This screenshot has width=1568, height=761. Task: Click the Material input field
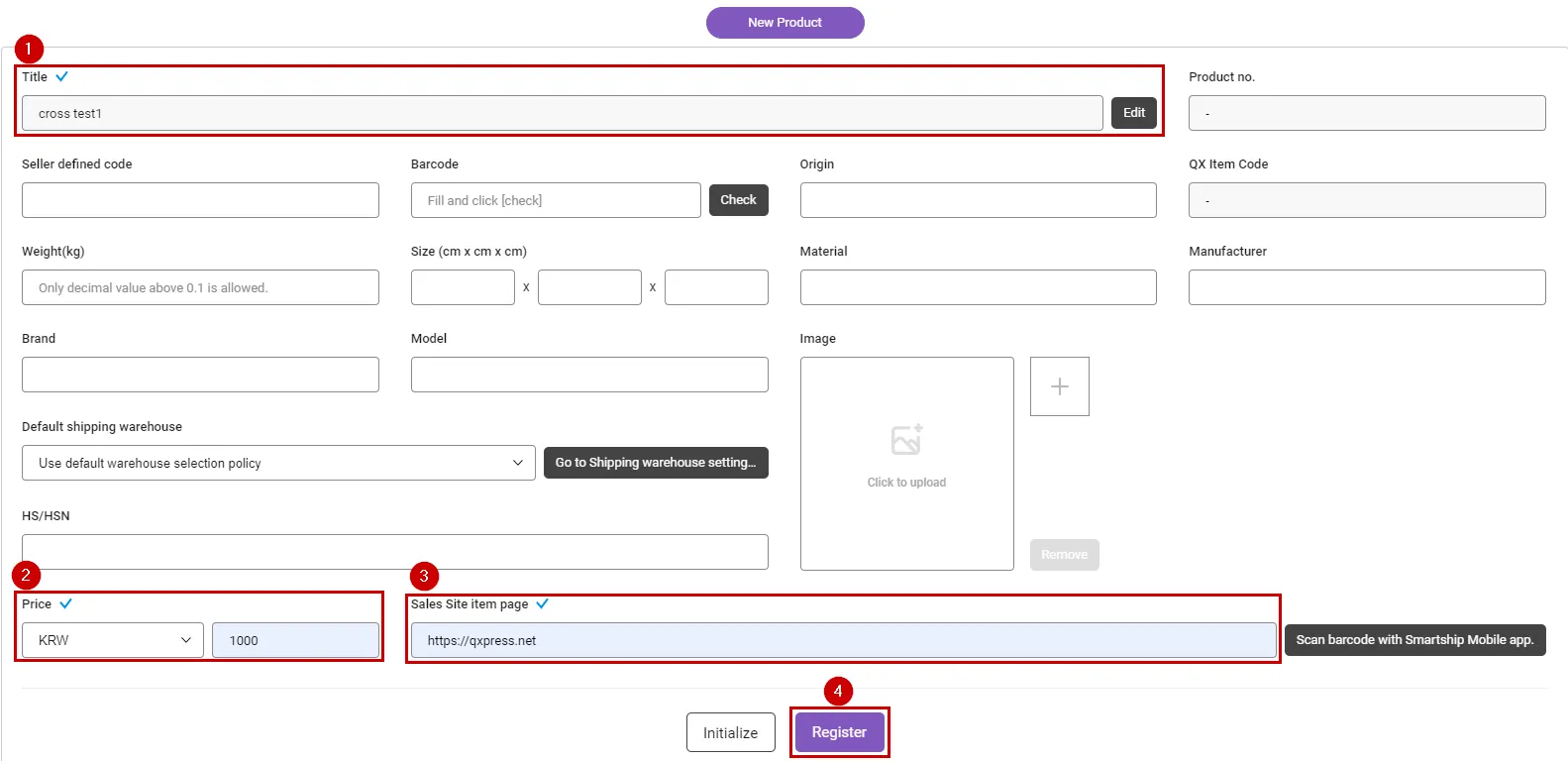click(978, 287)
